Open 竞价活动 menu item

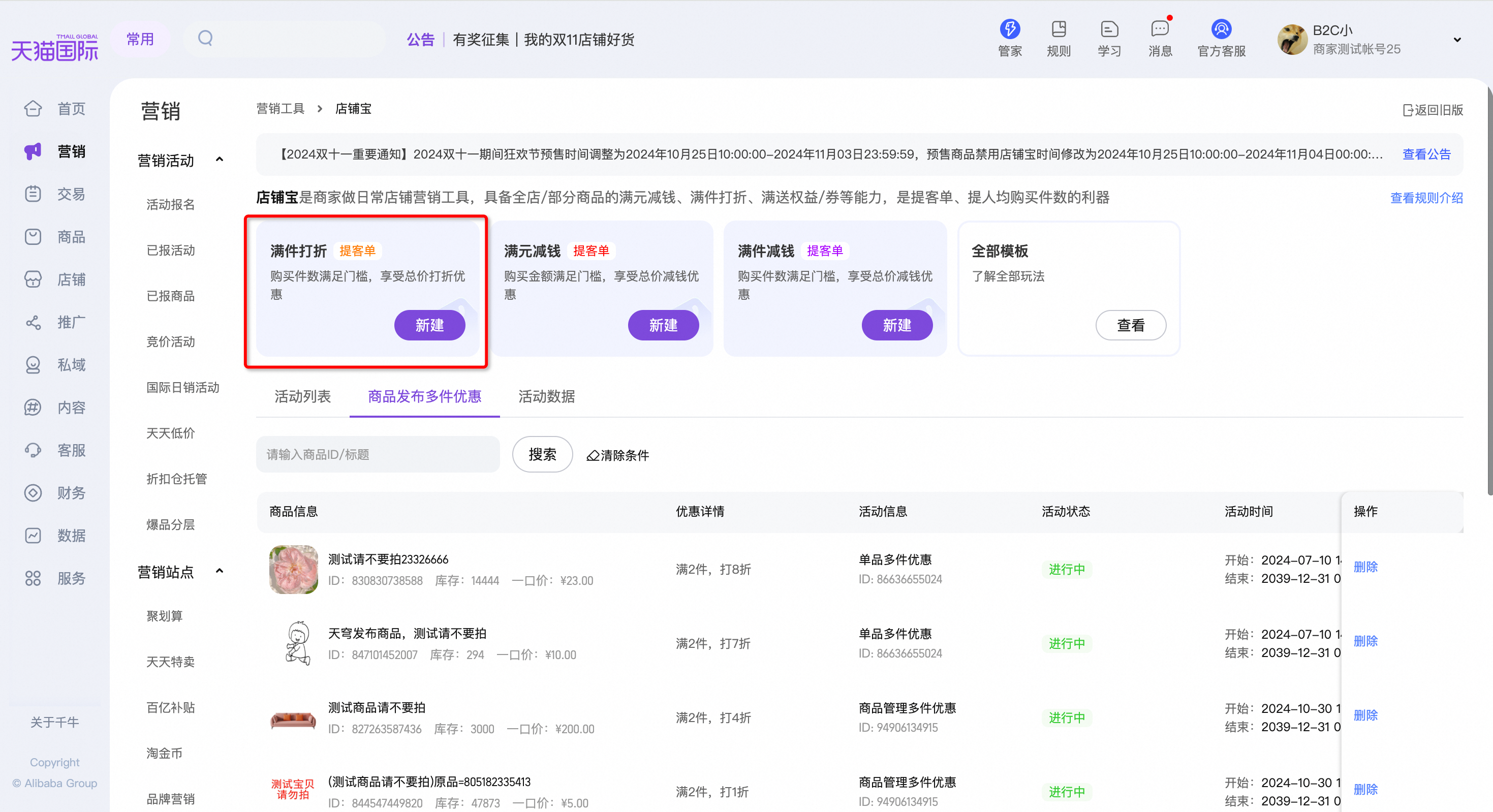coord(170,342)
